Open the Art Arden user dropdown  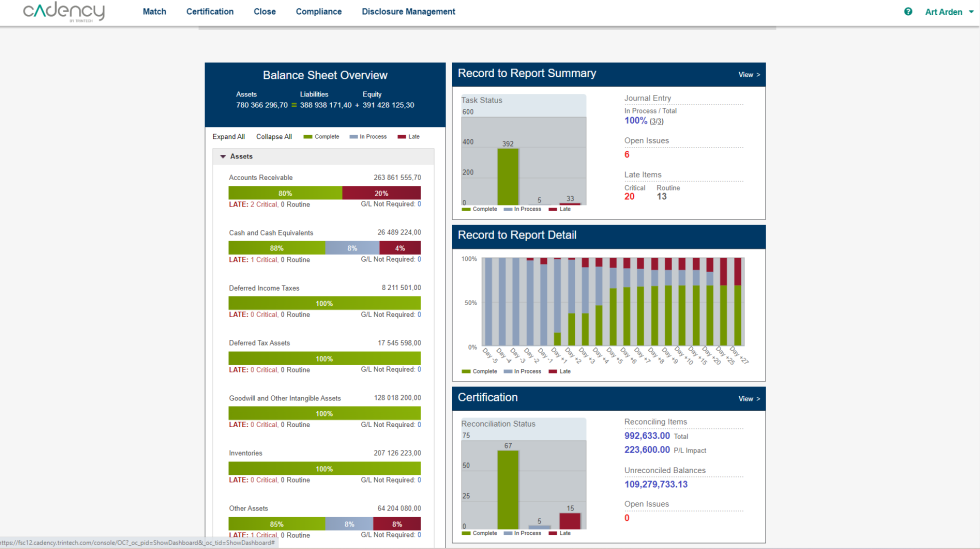tap(946, 12)
